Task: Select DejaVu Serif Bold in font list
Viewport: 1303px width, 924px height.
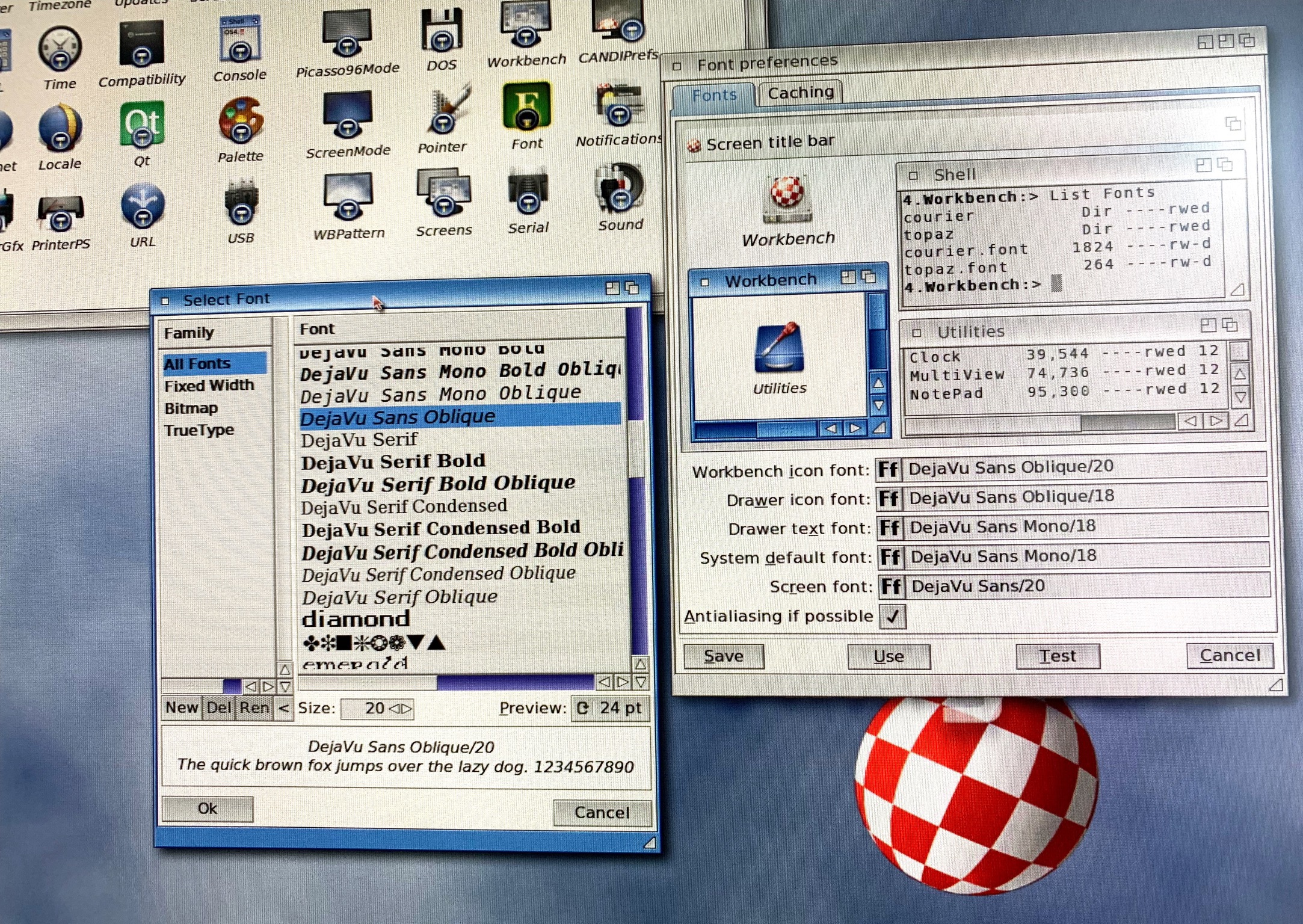Action: pyautogui.click(x=393, y=462)
